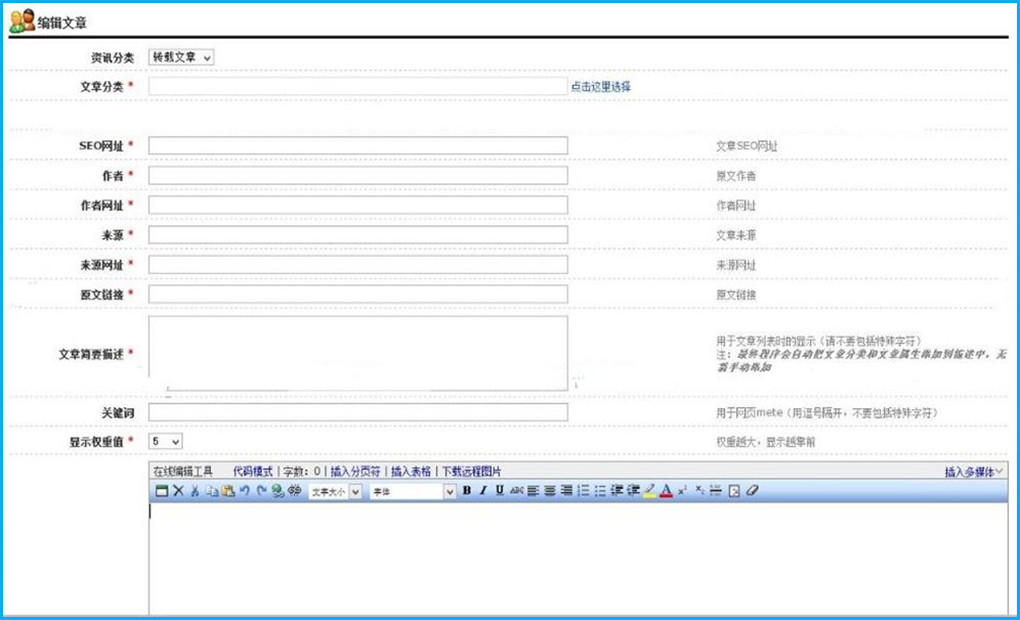This screenshot has height=620, width=1020.
Task: Click the italic formatting icon
Action: (482, 491)
